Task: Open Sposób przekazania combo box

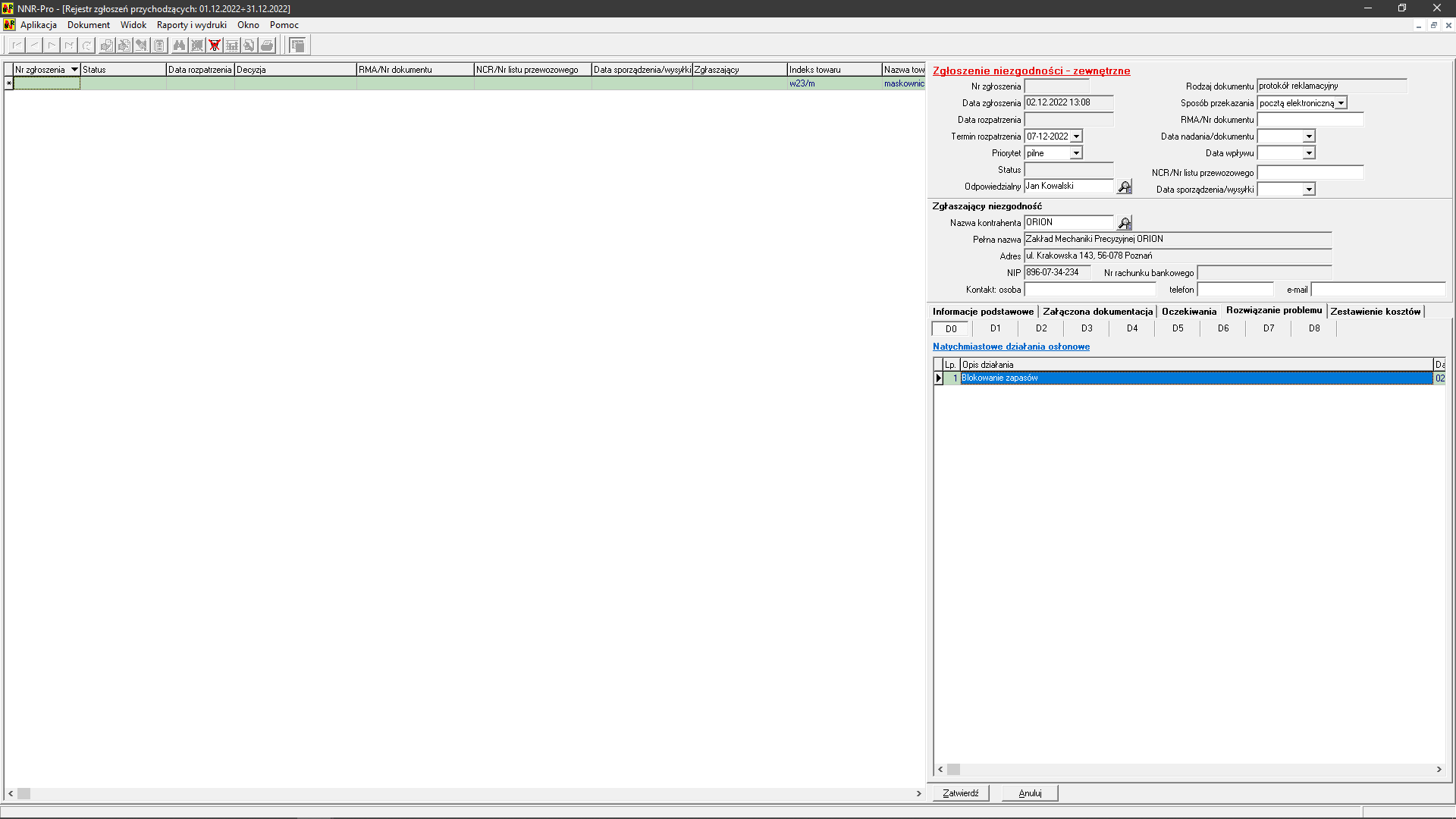Action: 1341,103
